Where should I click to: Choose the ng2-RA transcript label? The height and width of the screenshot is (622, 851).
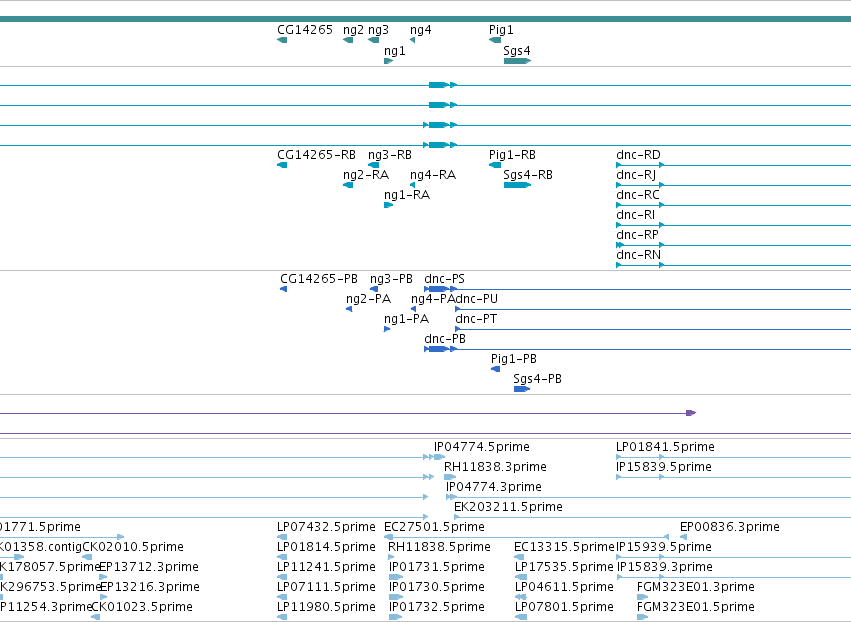(366, 175)
